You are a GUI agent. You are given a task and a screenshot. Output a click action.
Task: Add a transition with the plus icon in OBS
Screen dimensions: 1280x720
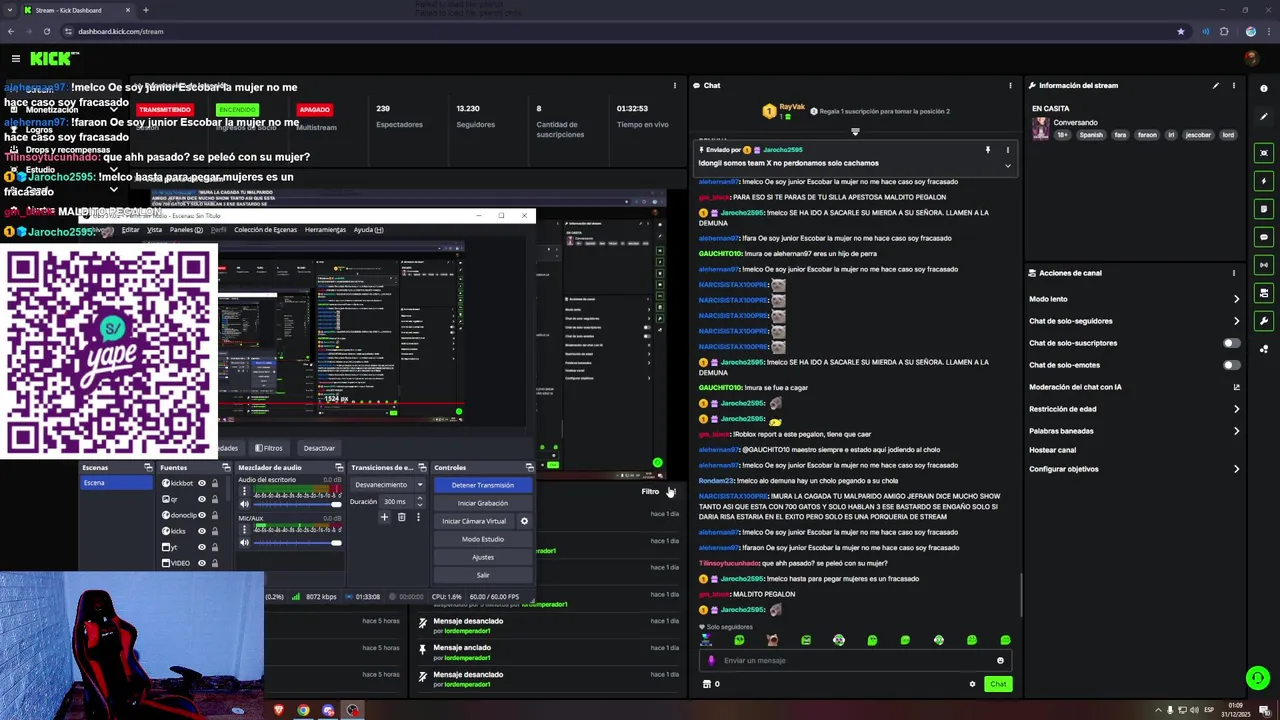384,517
